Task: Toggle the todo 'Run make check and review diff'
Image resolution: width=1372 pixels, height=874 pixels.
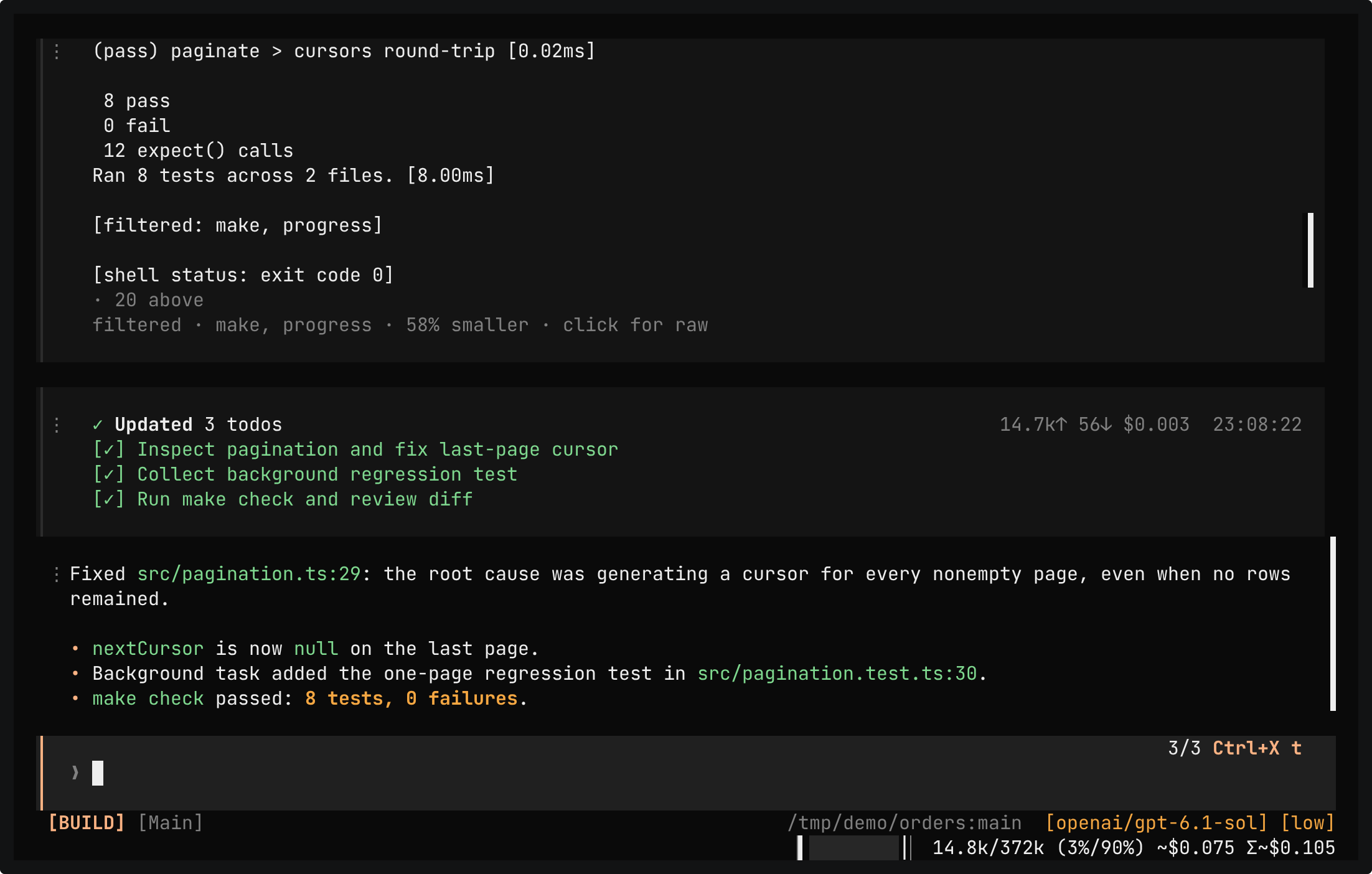Action: (x=283, y=499)
